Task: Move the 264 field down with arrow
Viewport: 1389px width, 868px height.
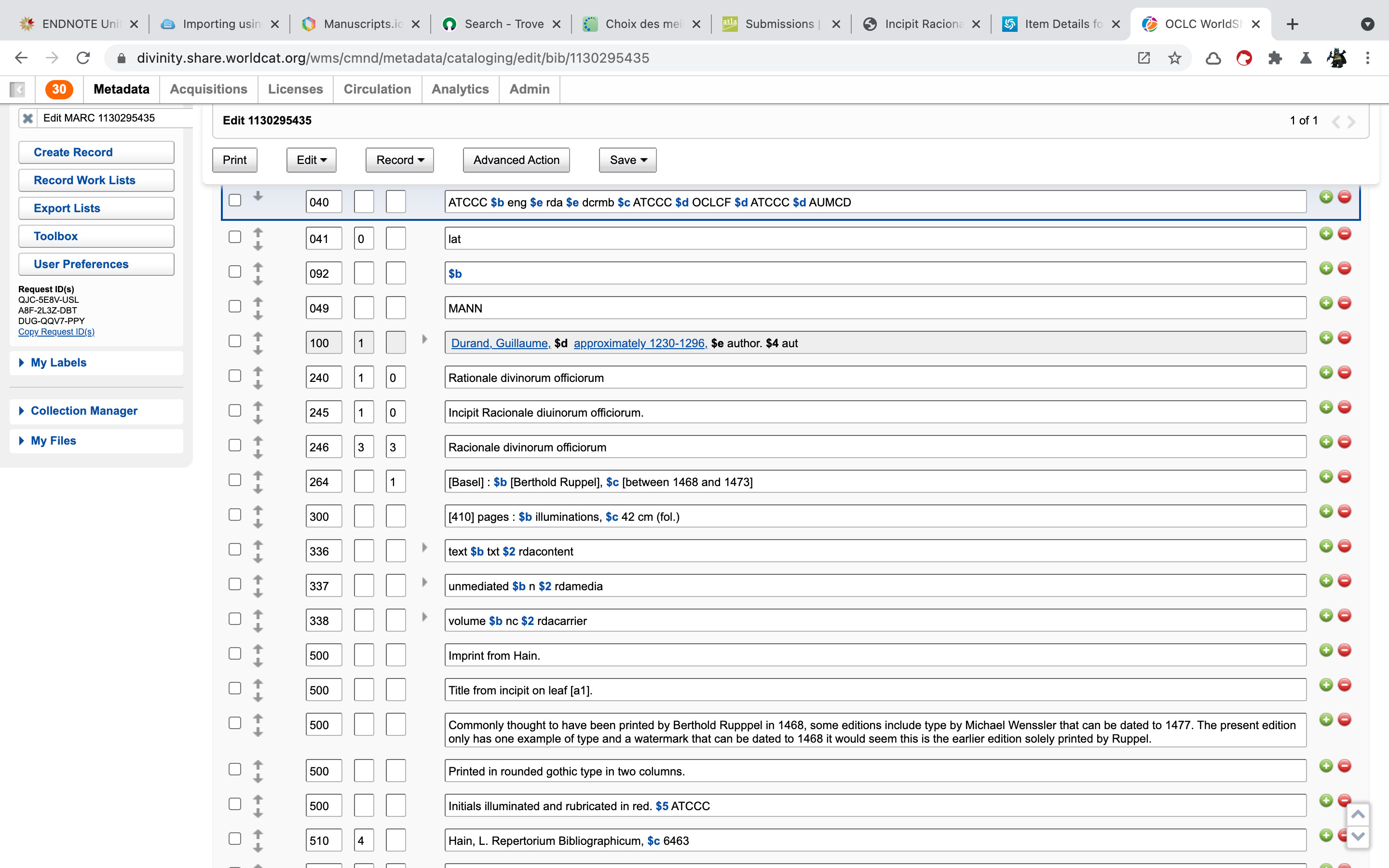Action: tap(258, 489)
